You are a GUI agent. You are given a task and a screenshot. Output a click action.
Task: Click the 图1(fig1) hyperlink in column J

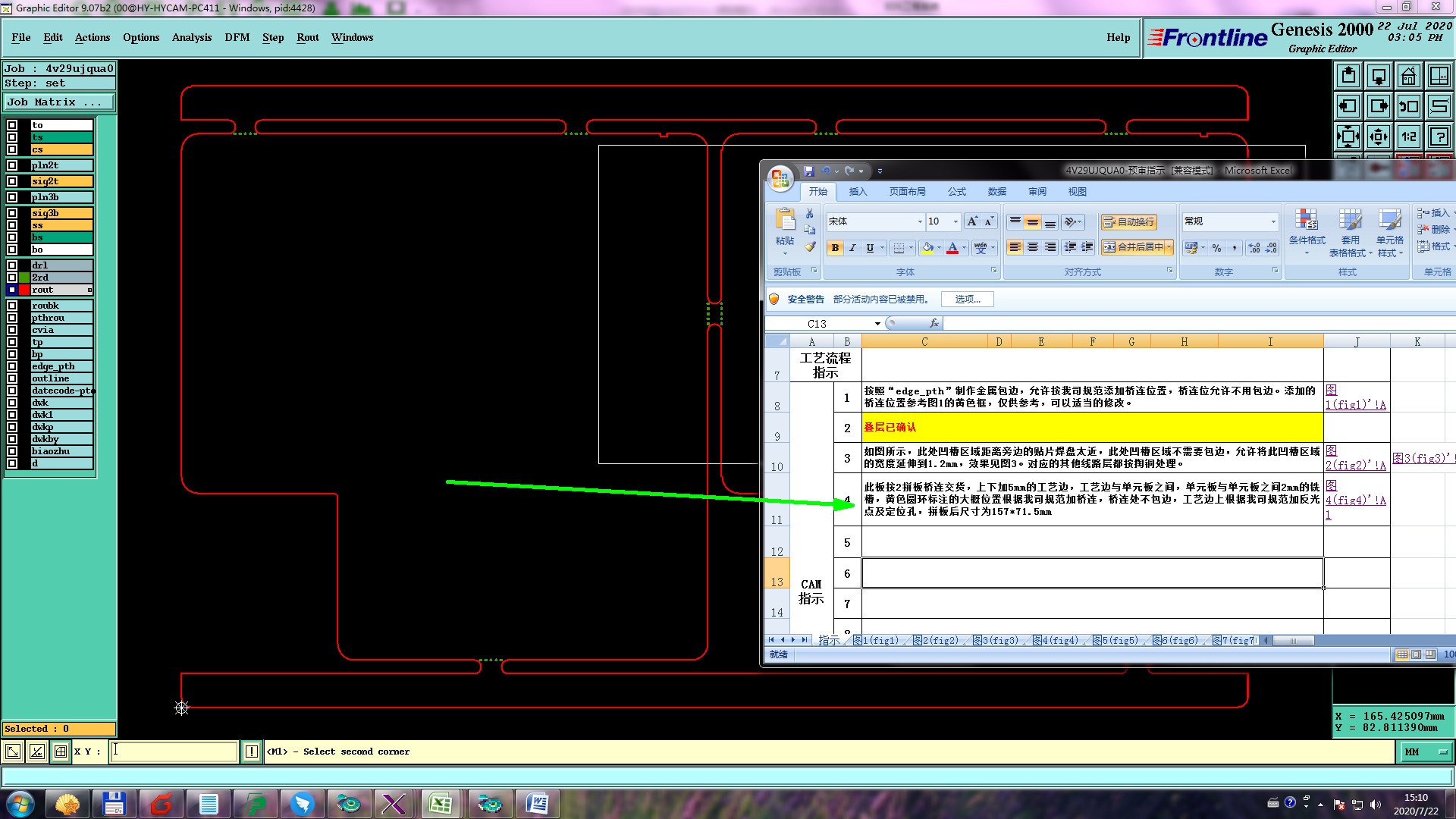1356,397
